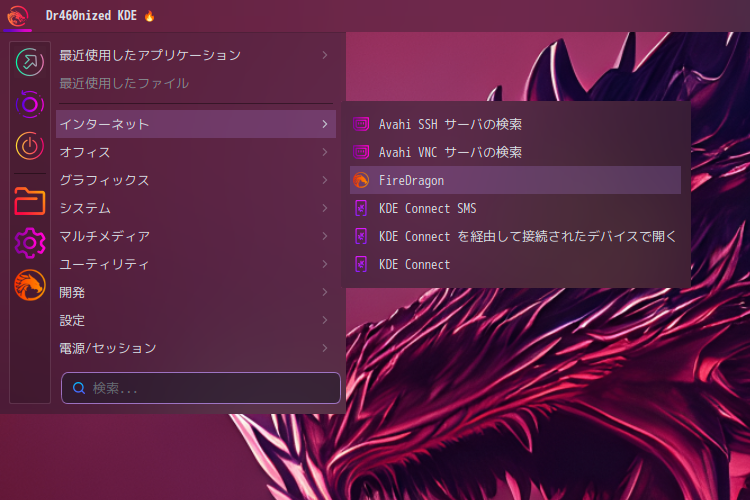
Task: Select the グラフィックス category
Action: pos(196,180)
